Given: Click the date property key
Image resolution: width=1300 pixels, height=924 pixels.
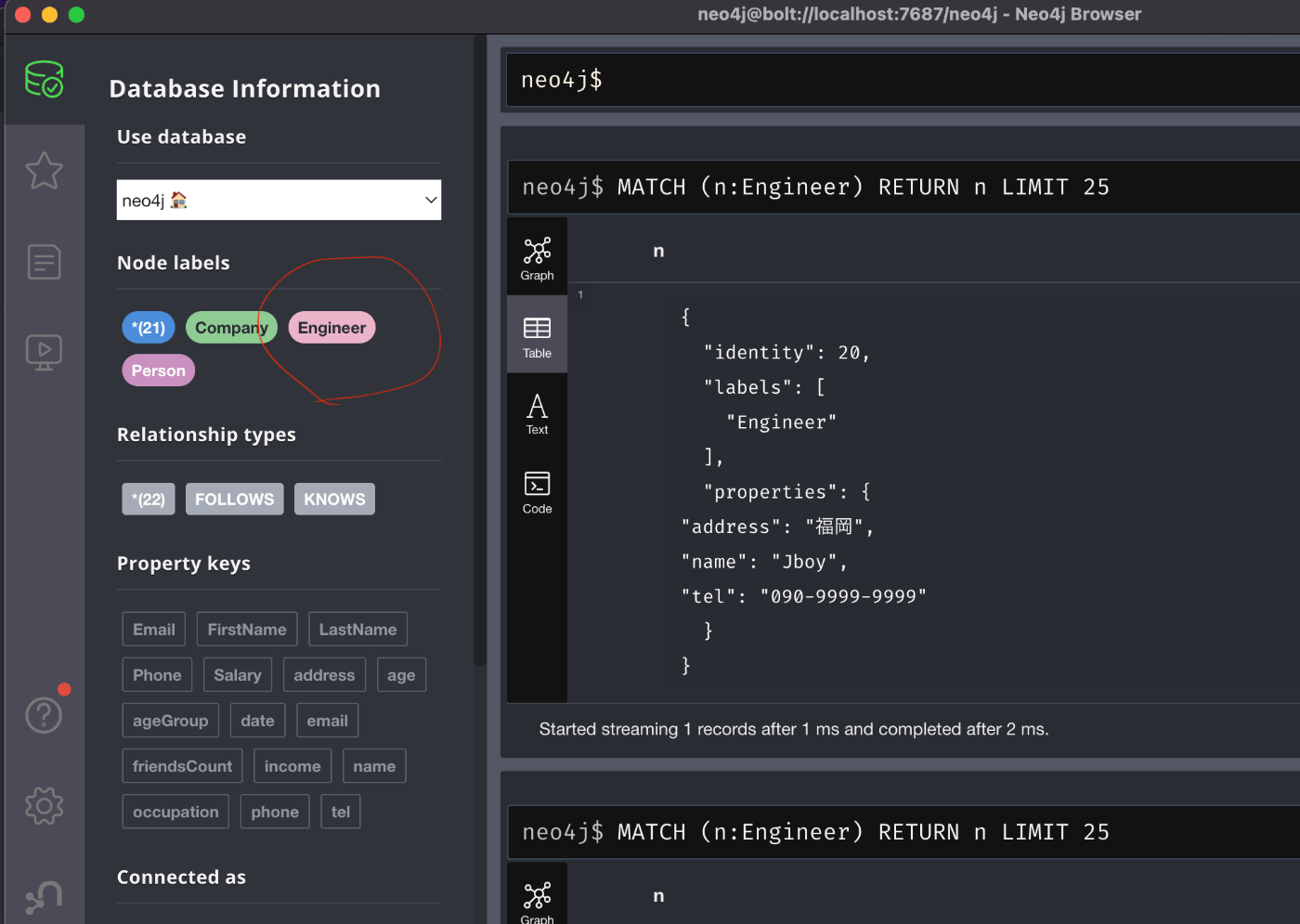Looking at the screenshot, I should [x=257, y=720].
